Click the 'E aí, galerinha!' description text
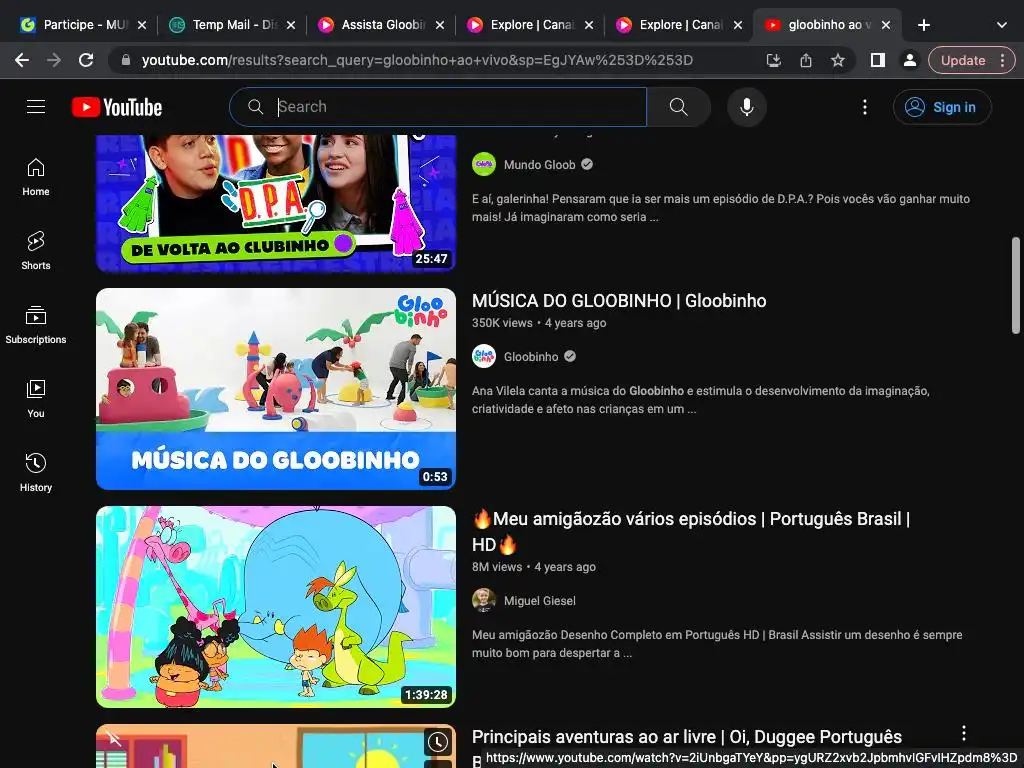 (x=721, y=208)
